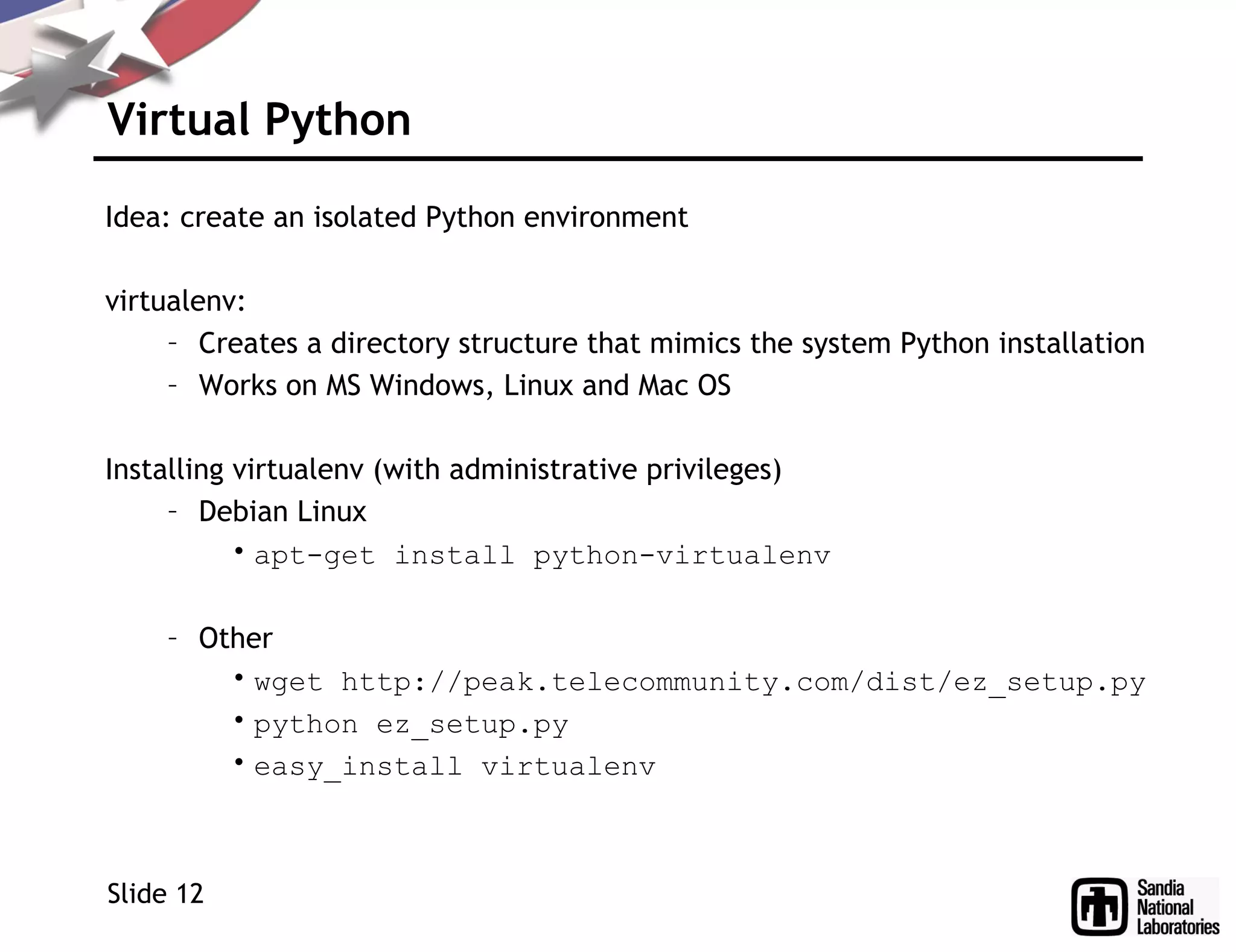Viewport: 1236px width, 952px height.
Task: Click the python ez_setup.py command
Action: click(x=410, y=725)
